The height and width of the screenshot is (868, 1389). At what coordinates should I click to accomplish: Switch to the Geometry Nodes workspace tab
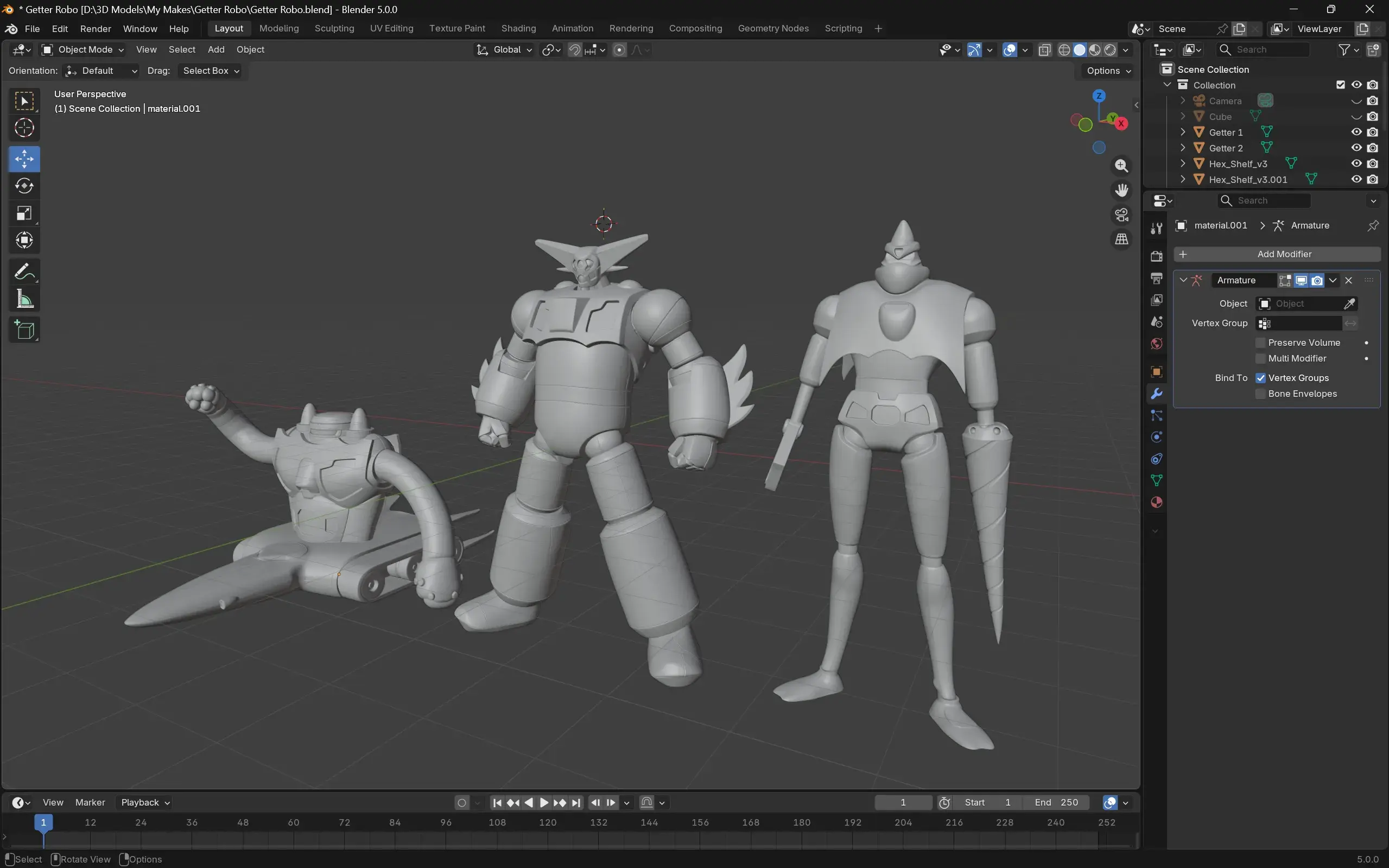[x=773, y=29]
